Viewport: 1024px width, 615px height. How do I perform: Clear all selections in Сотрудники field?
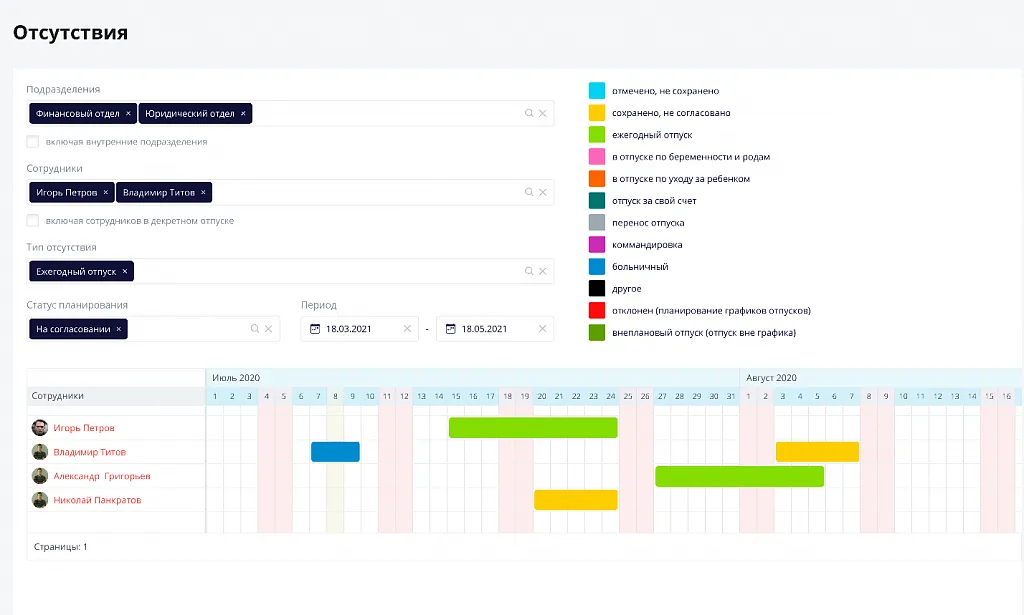pyautogui.click(x=543, y=193)
